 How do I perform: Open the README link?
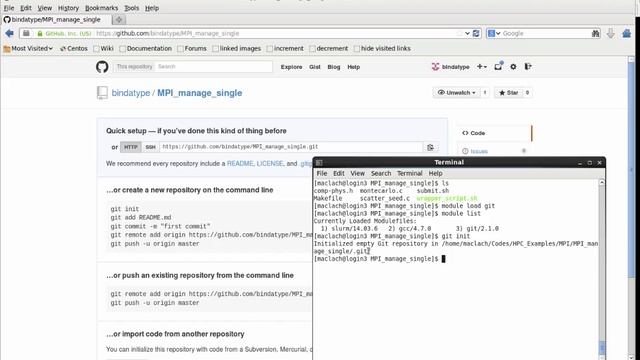(240, 163)
